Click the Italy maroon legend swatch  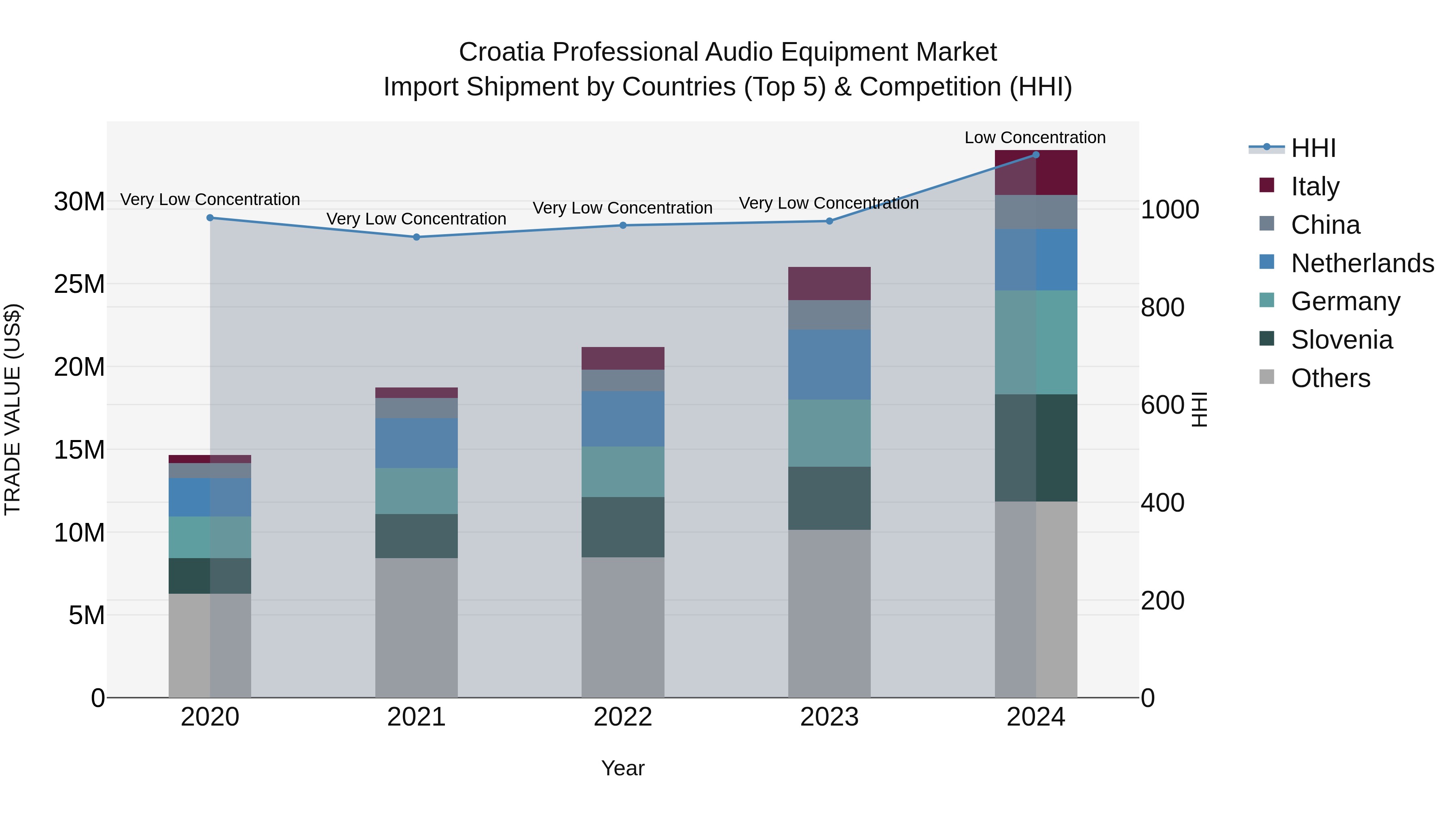[x=1267, y=185]
